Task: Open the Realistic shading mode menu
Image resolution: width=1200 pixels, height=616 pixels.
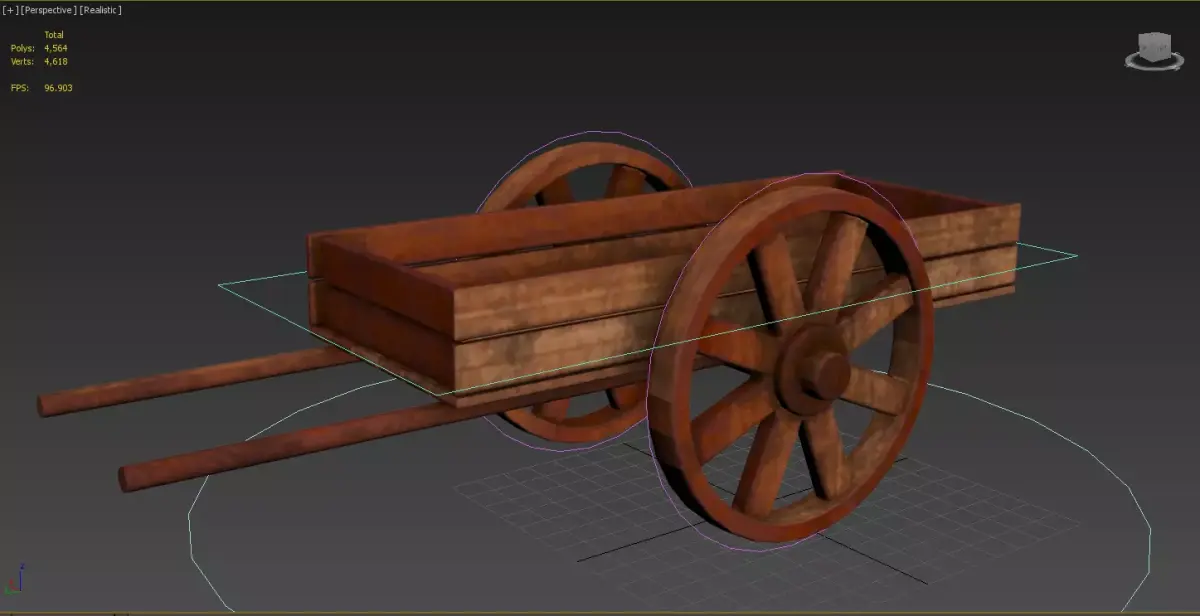Action: coord(100,10)
